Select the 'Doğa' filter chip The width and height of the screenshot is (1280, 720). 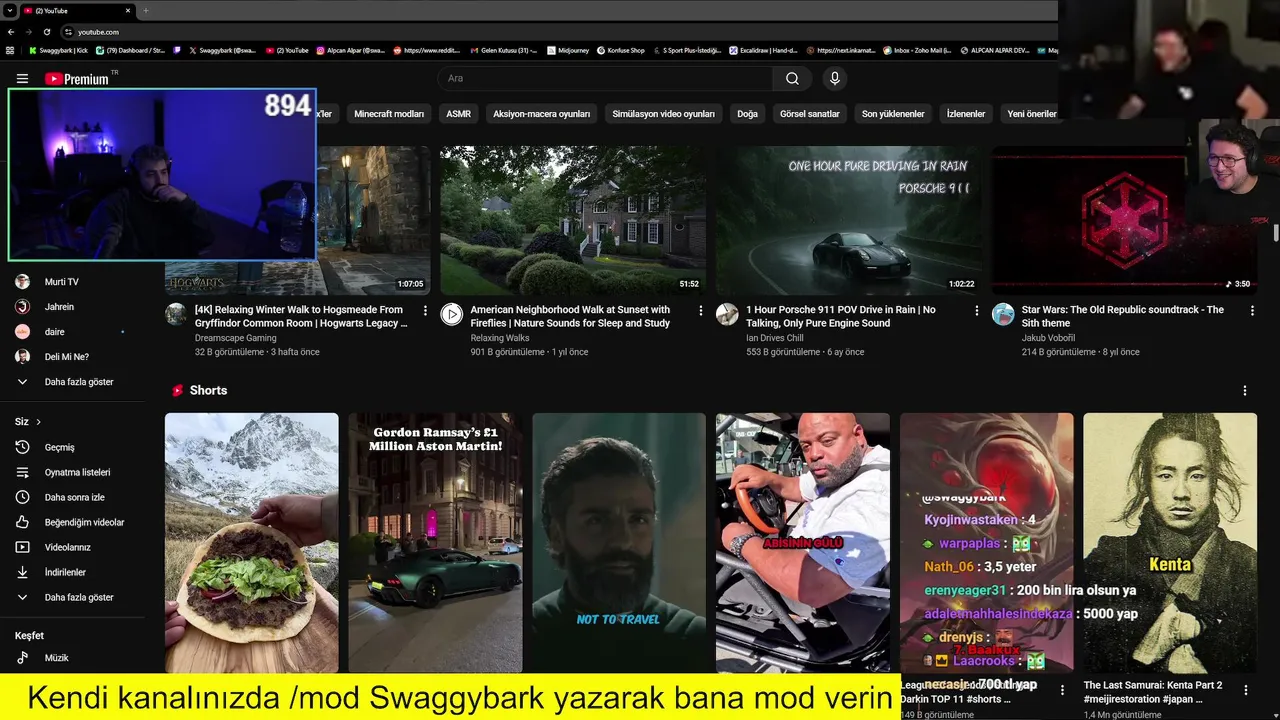coord(747,114)
